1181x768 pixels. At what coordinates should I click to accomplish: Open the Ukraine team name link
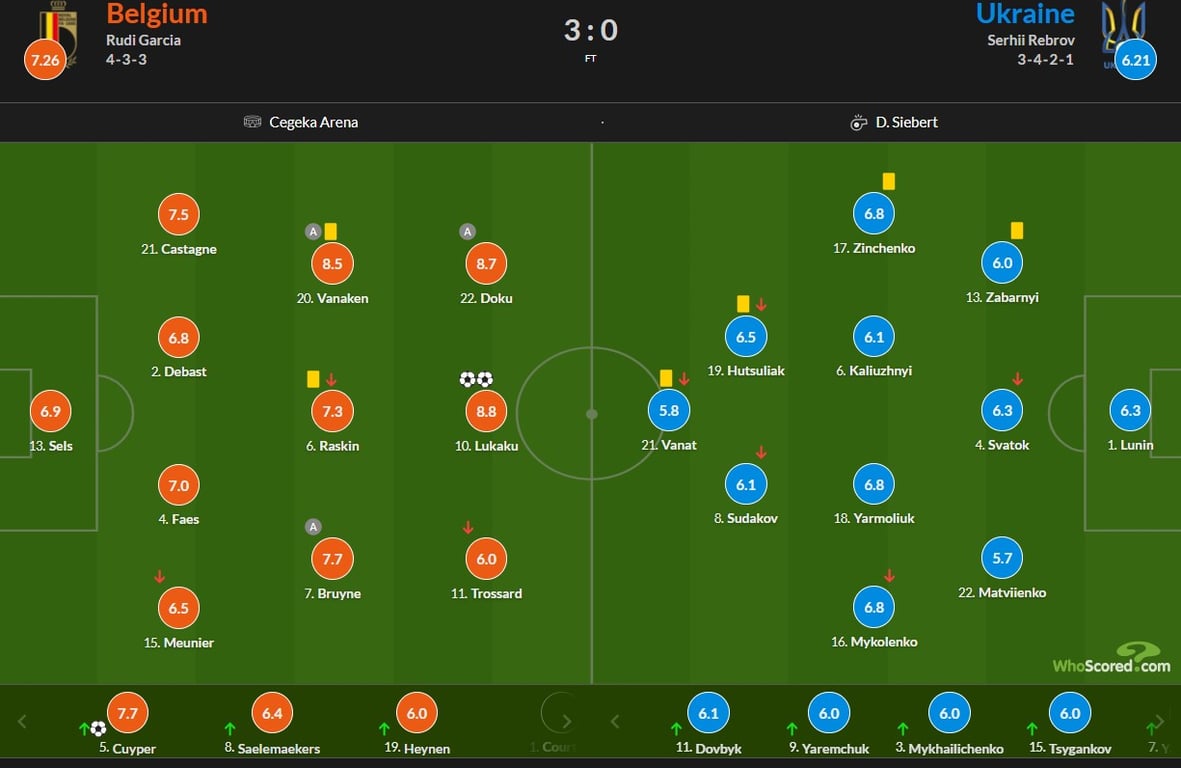[1025, 14]
